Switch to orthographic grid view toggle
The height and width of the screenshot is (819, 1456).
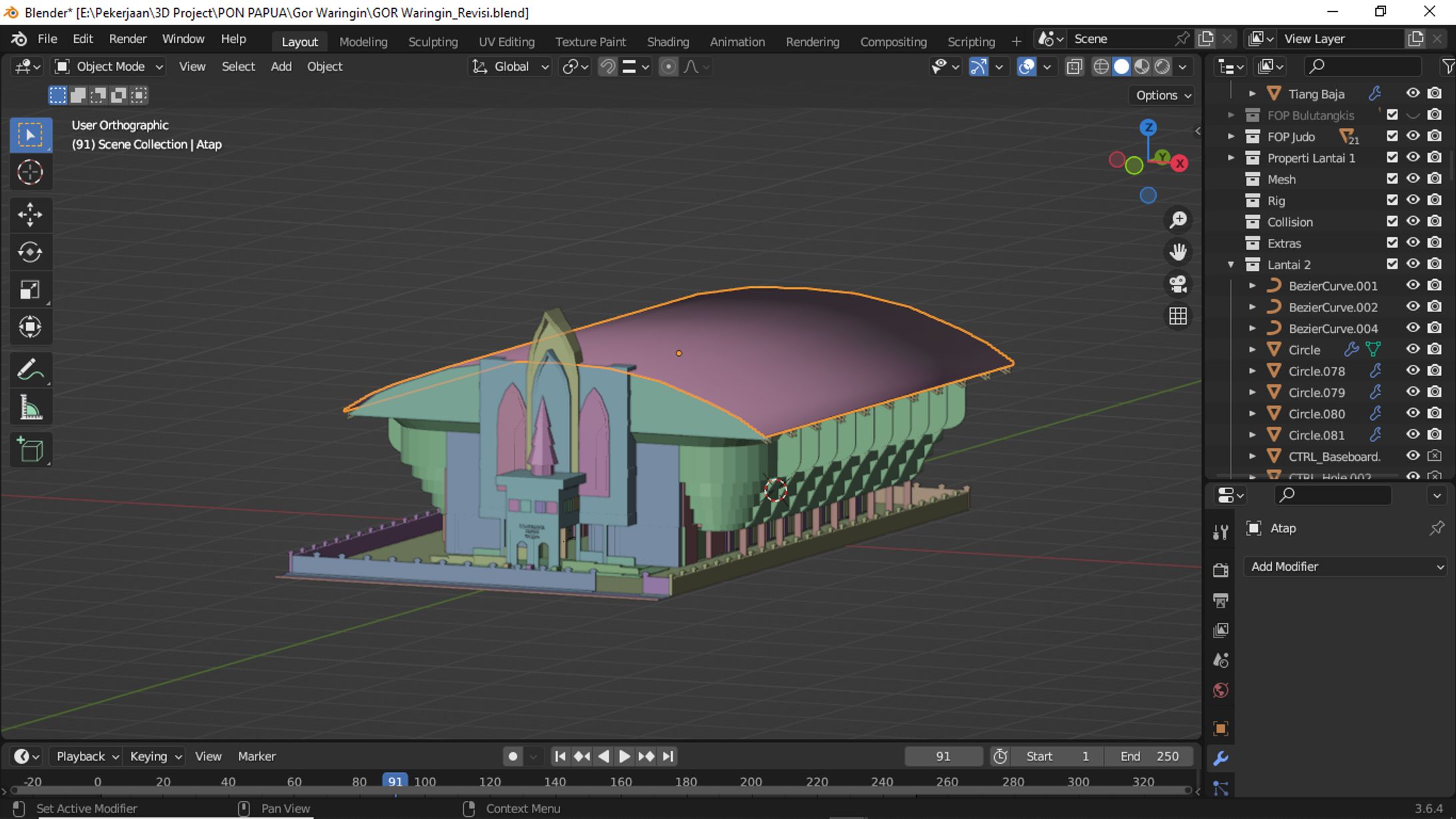click(1178, 316)
